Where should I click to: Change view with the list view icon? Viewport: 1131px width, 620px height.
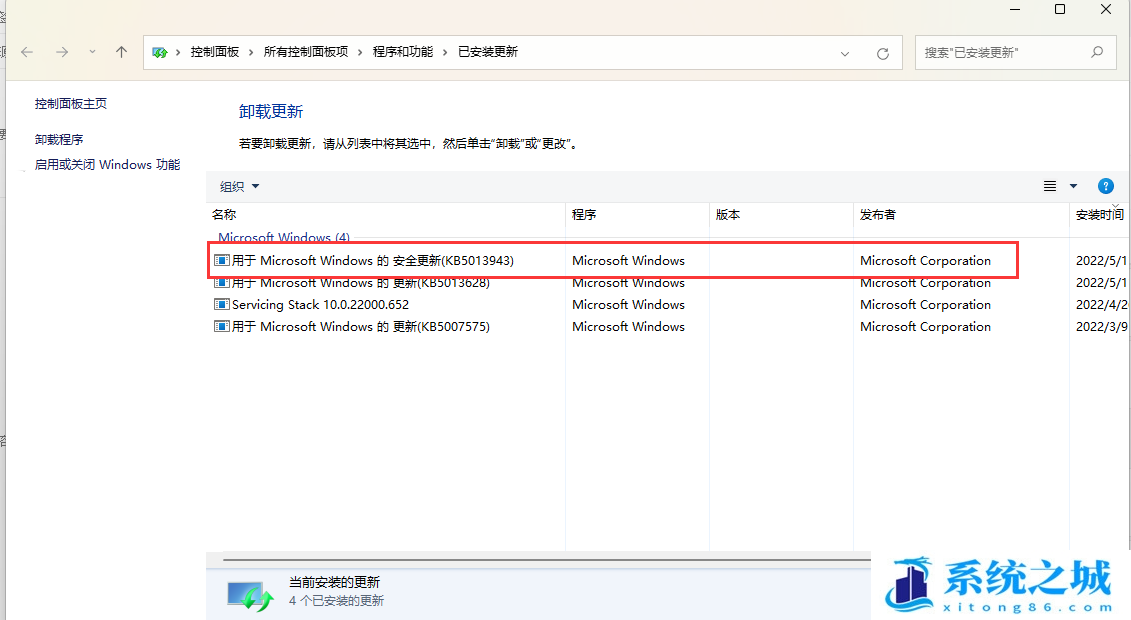pyautogui.click(x=1049, y=186)
